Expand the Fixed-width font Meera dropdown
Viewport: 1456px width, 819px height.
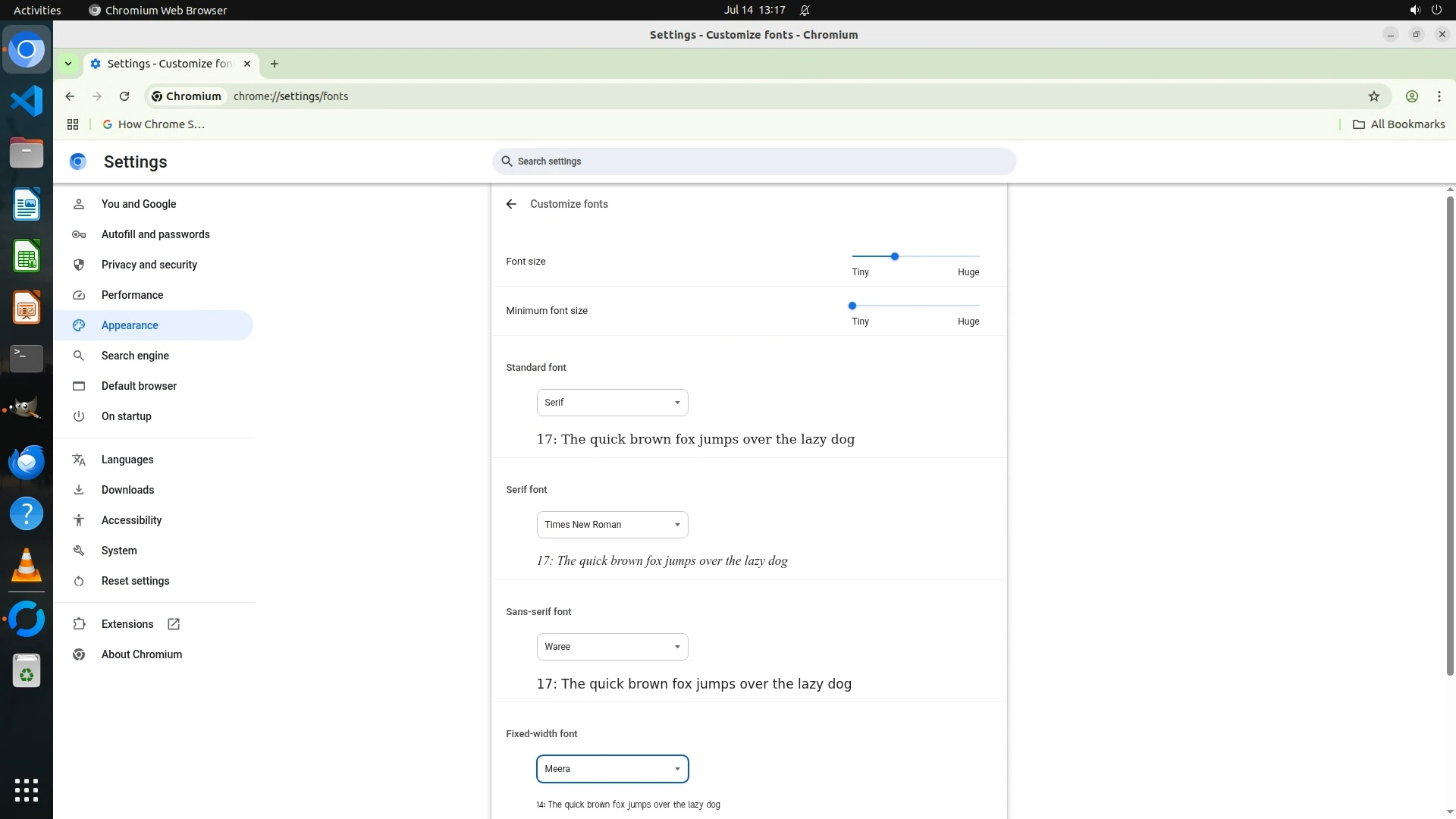point(612,769)
